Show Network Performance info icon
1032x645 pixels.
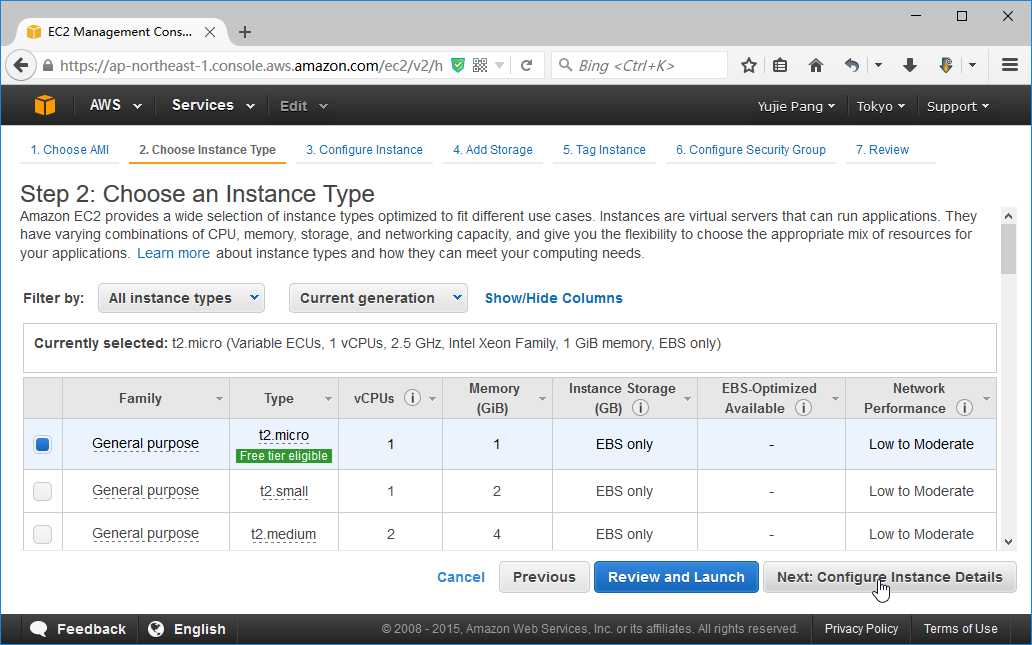click(x=964, y=408)
